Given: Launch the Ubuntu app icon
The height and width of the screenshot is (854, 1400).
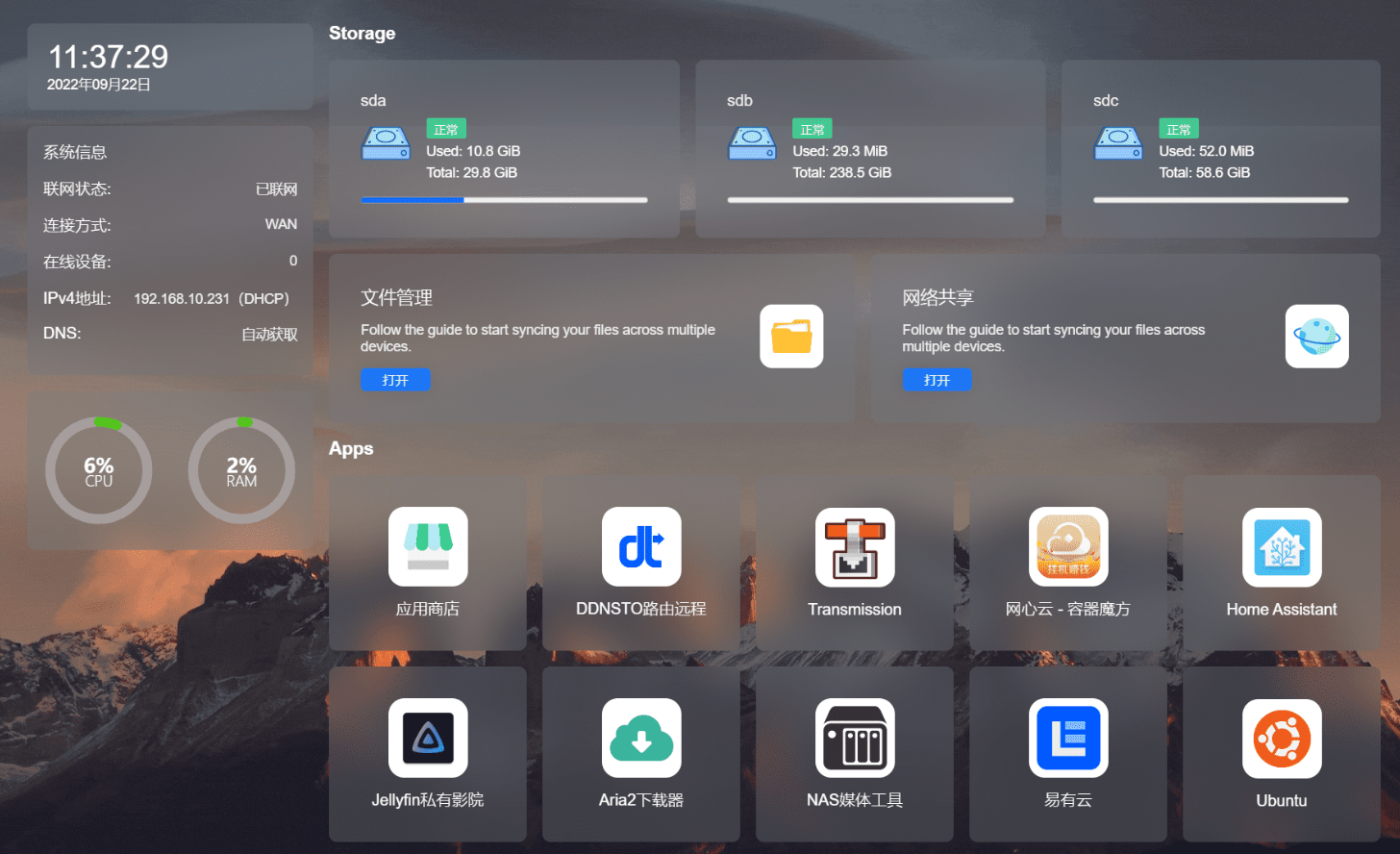Looking at the screenshot, I should tap(1282, 738).
